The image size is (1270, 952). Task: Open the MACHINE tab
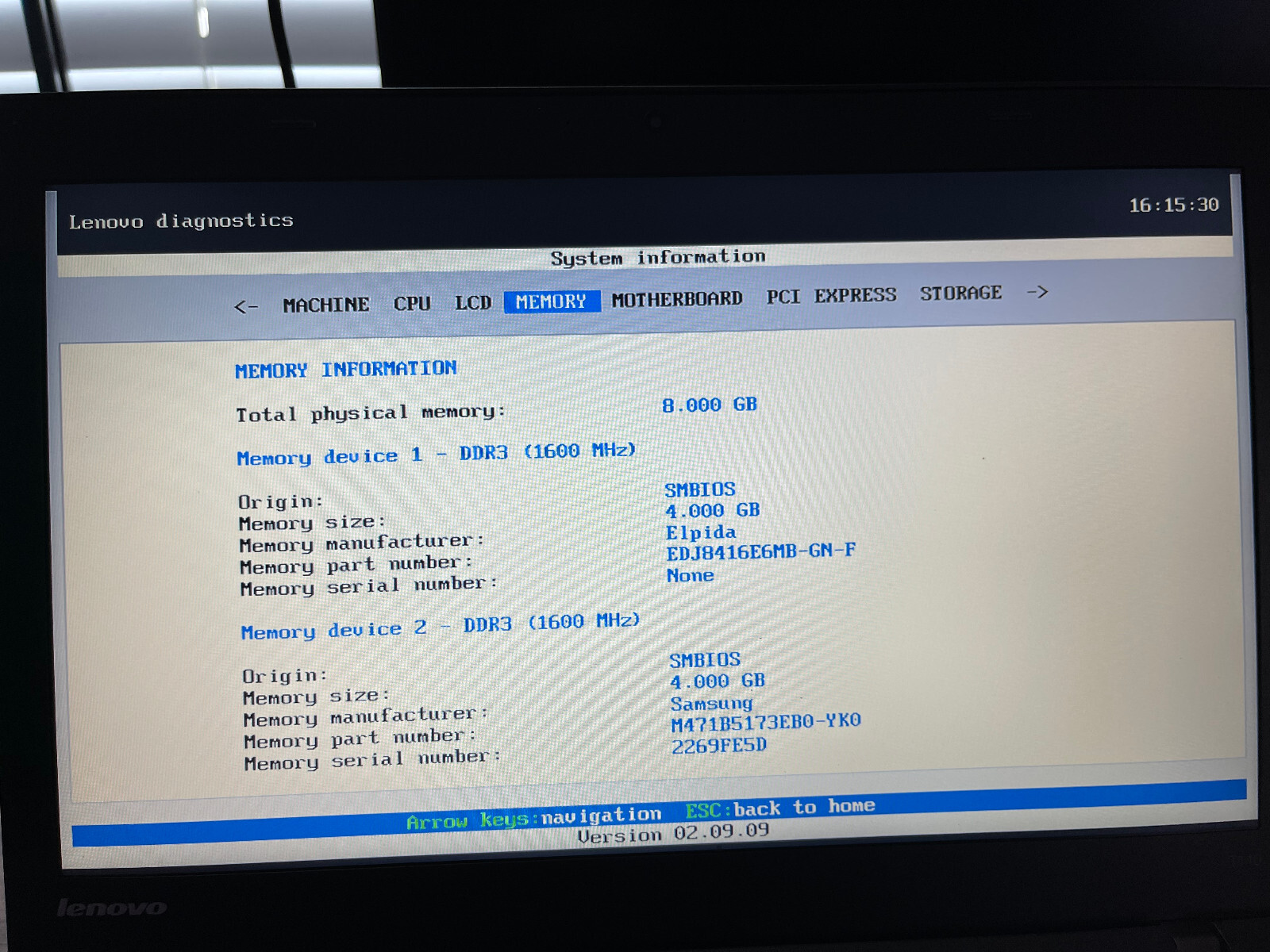325,305
